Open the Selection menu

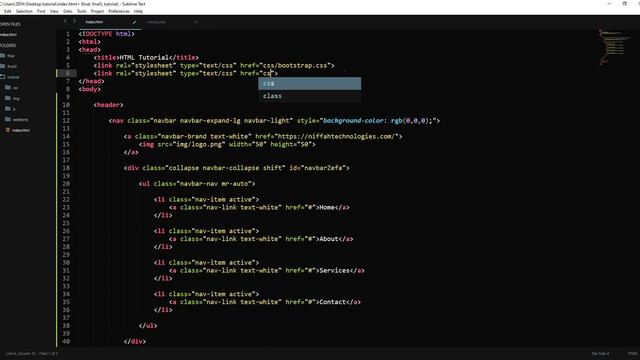(24, 11)
